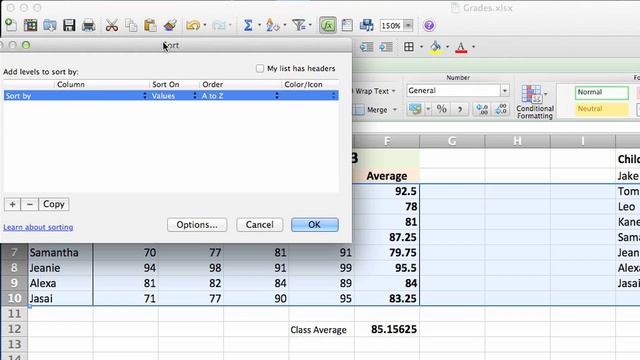640x360 pixels.
Task: Click the Redo arrow icon
Action: [219, 25]
